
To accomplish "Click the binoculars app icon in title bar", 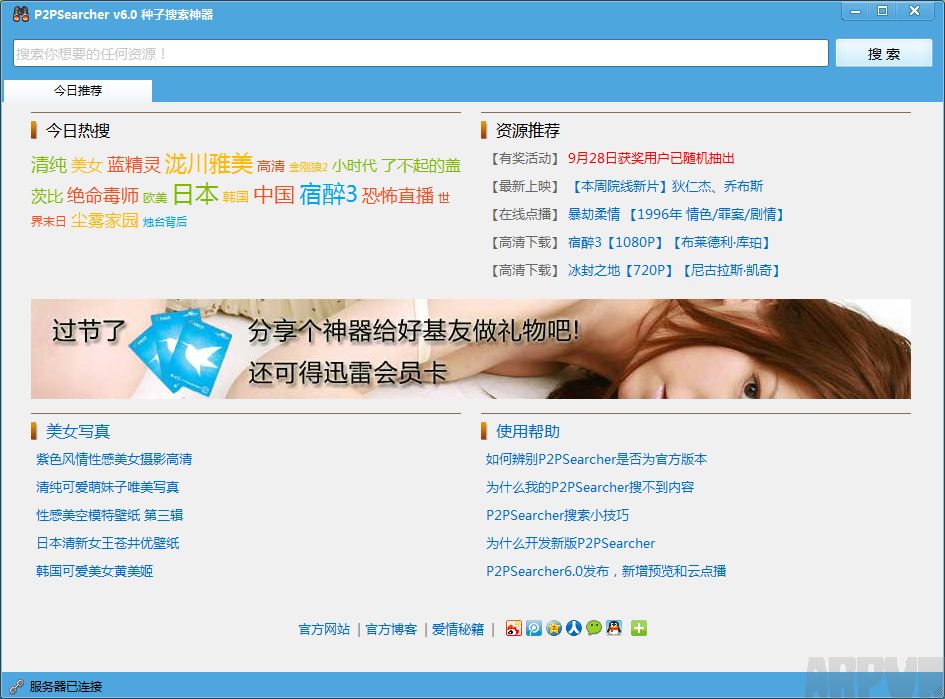I will [20, 14].
